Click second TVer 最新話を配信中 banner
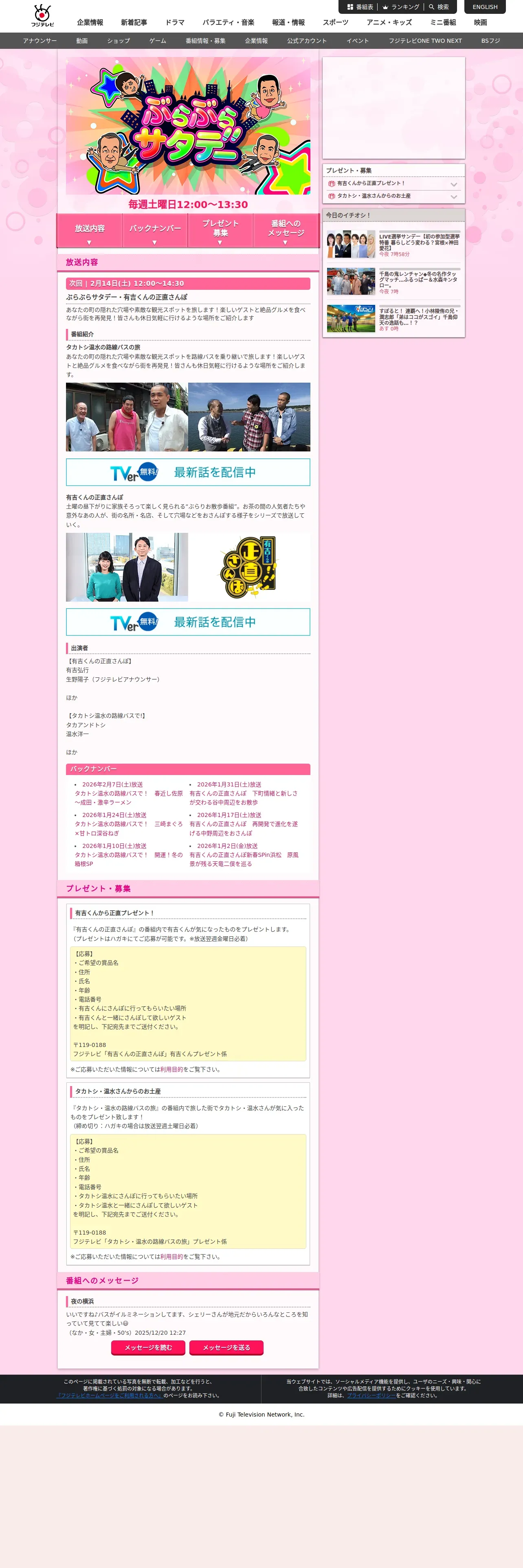 pyautogui.click(x=188, y=622)
